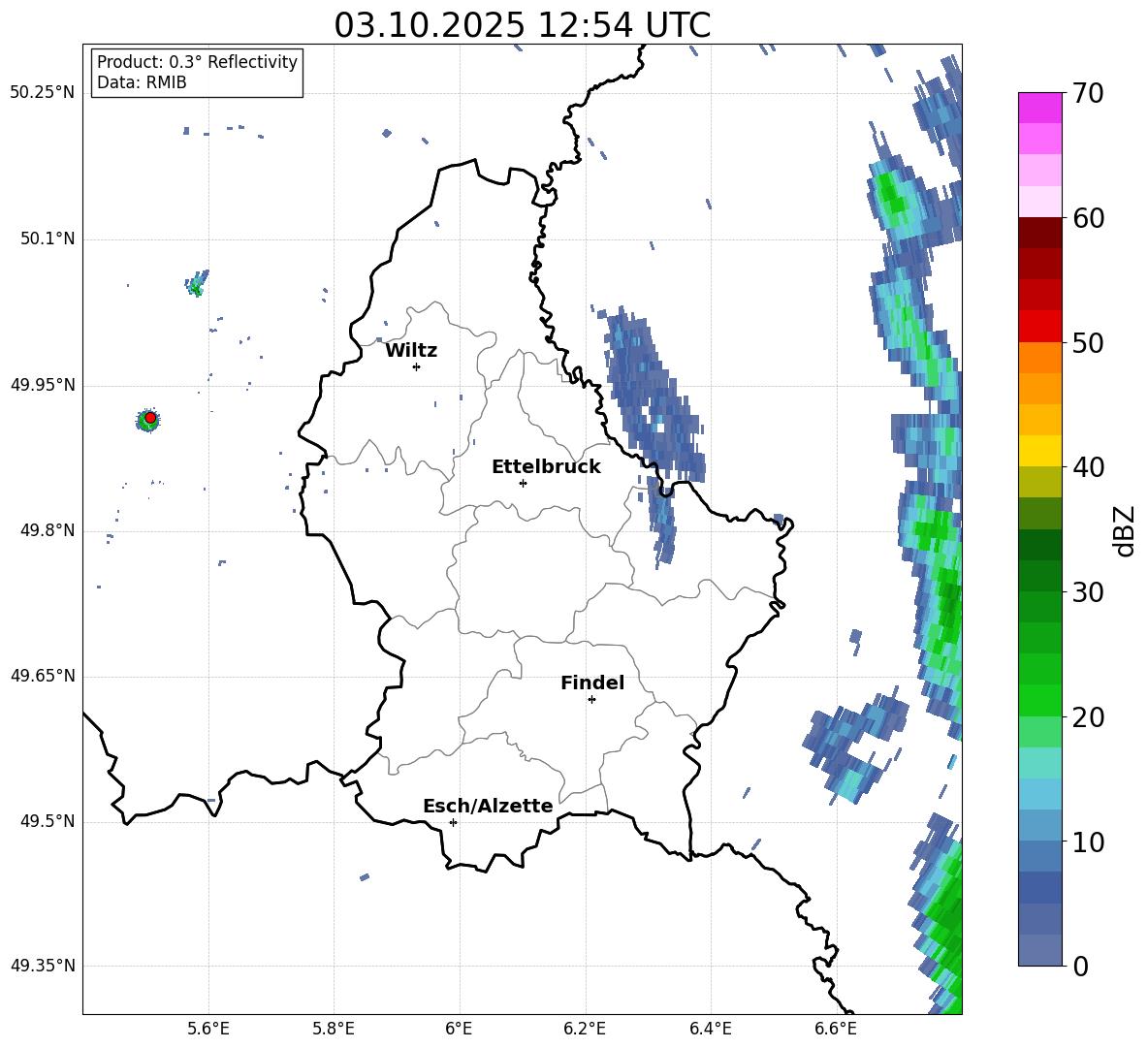
Task: Click the "Product: 0.3° Reflectivity" label
Action: coord(197,62)
